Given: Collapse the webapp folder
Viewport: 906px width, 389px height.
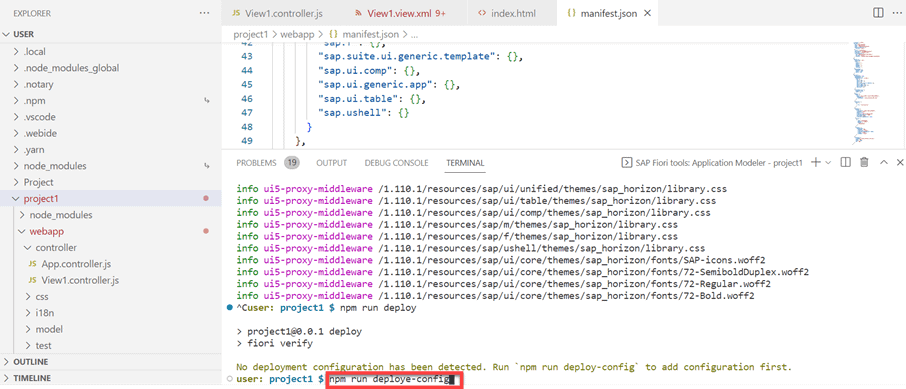Looking at the screenshot, I should (110, 231).
